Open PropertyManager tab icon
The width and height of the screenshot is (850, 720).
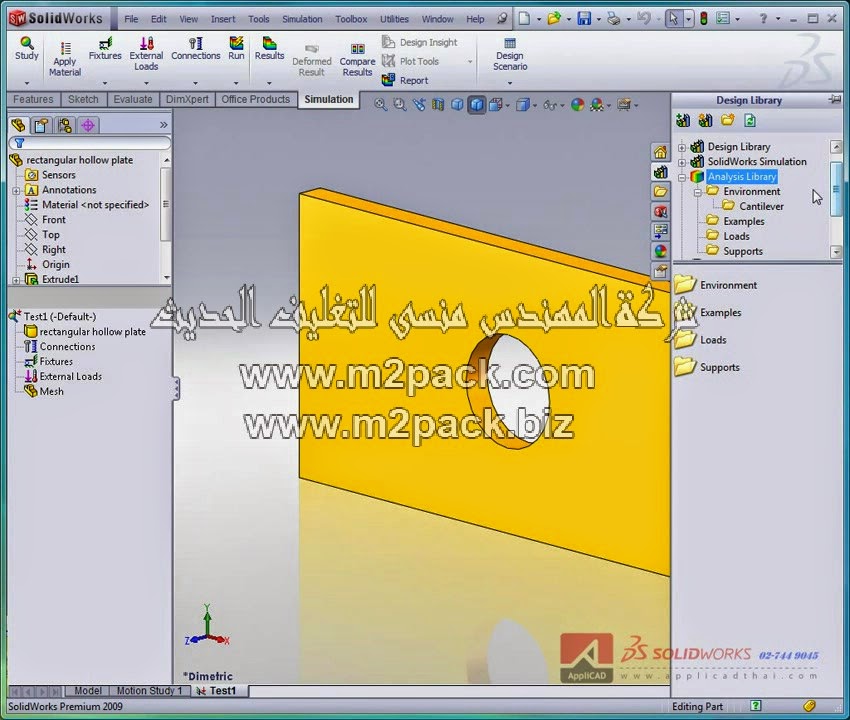(x=41, y=126)
